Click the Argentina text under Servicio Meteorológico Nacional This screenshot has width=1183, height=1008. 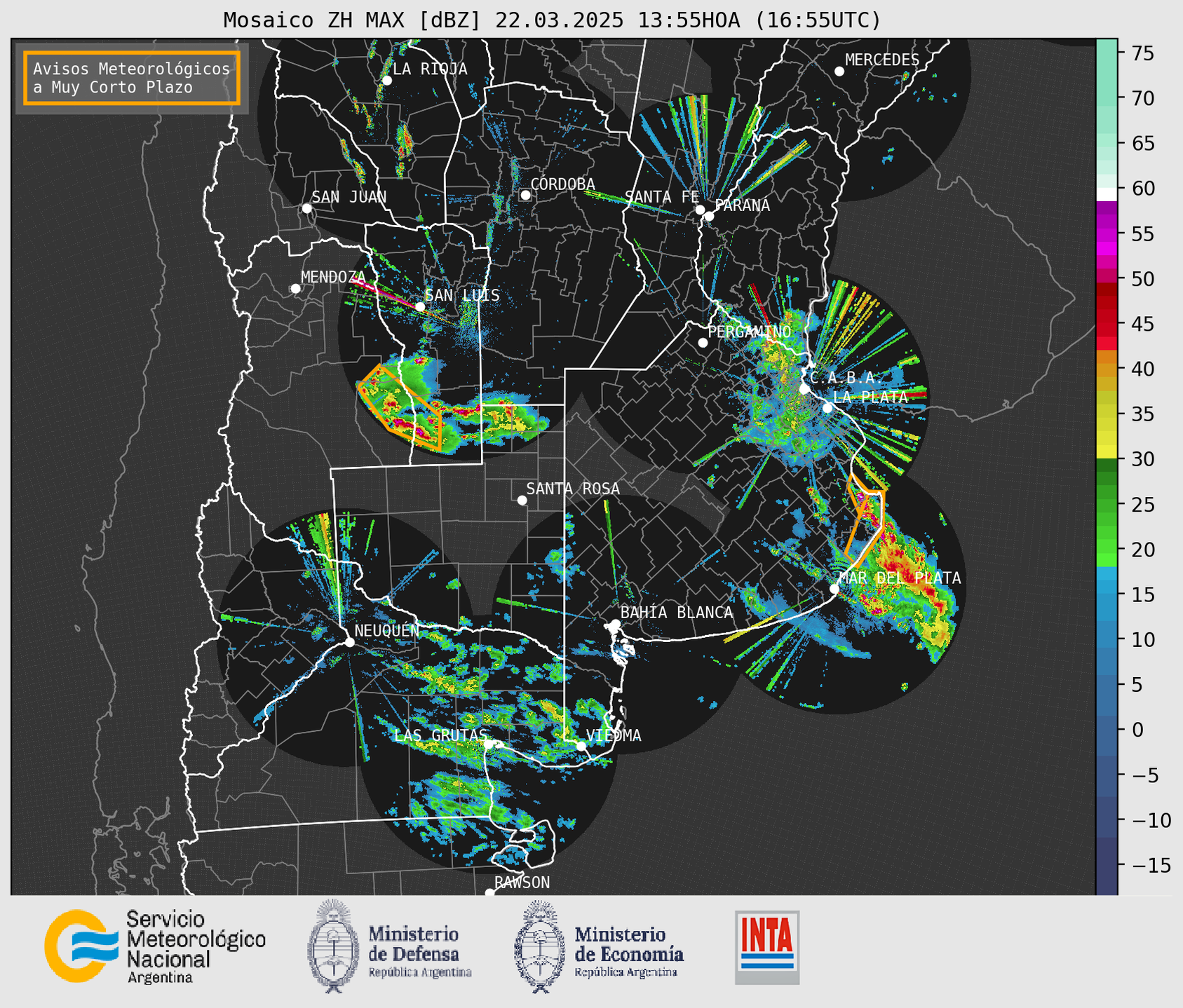(x=160, y=978)
